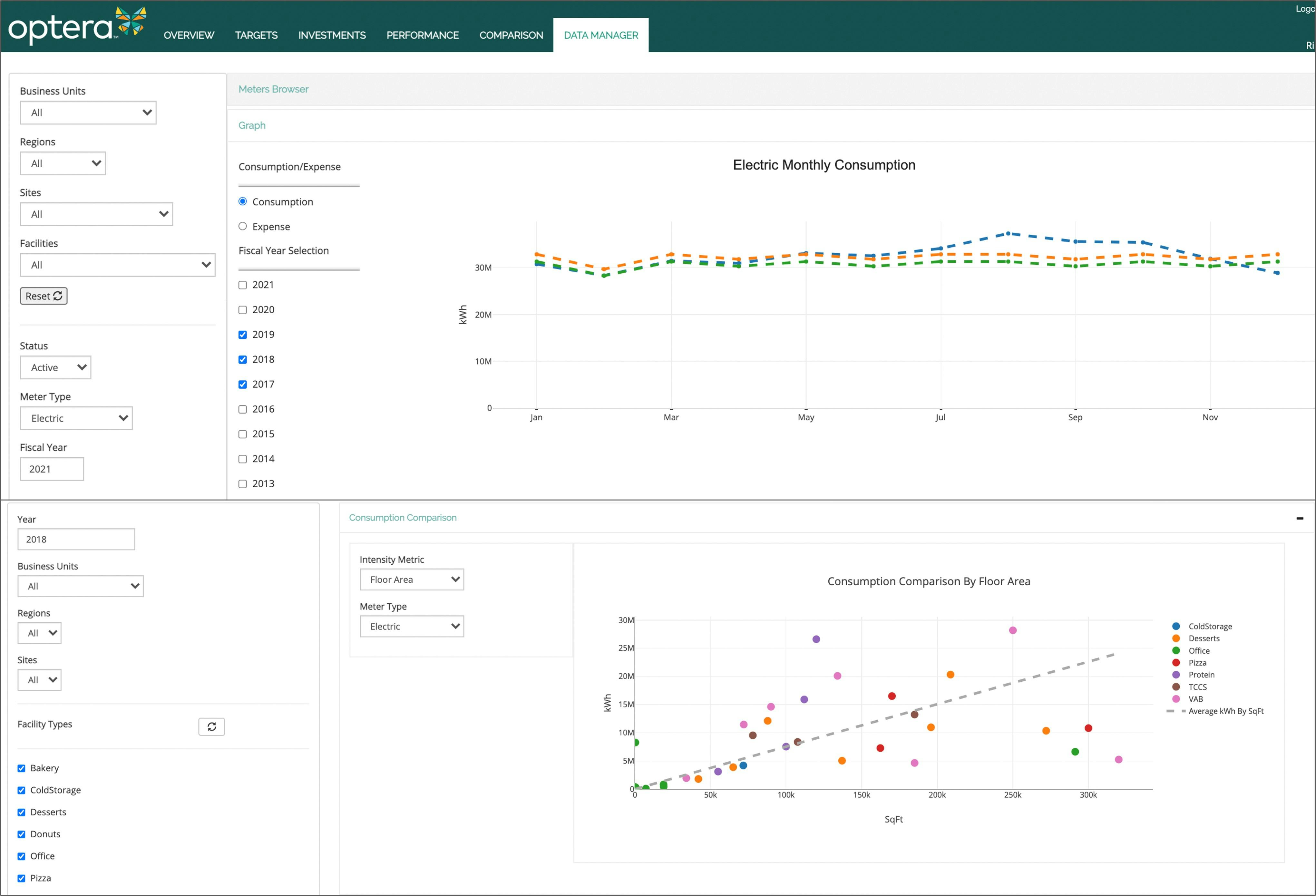Select the Expense radio button
Screen dimensions: 1316x896
tap(243, 226)
